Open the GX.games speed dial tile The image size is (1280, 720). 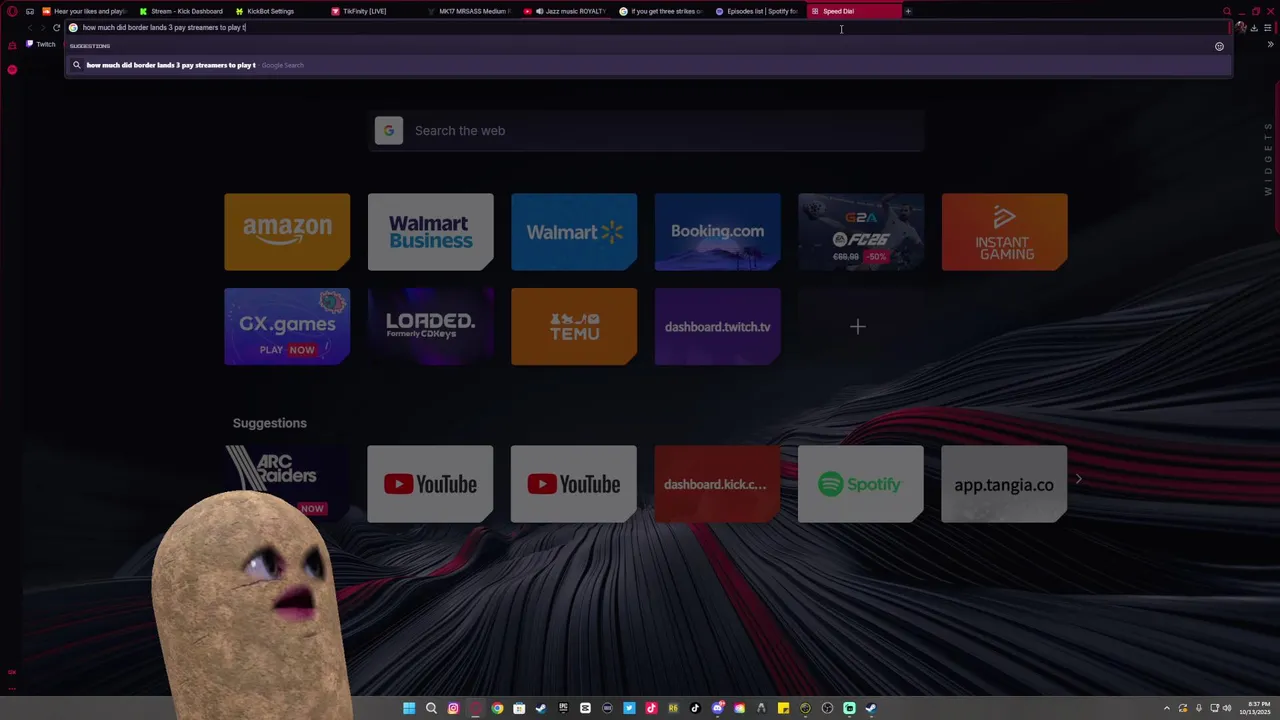287,326
